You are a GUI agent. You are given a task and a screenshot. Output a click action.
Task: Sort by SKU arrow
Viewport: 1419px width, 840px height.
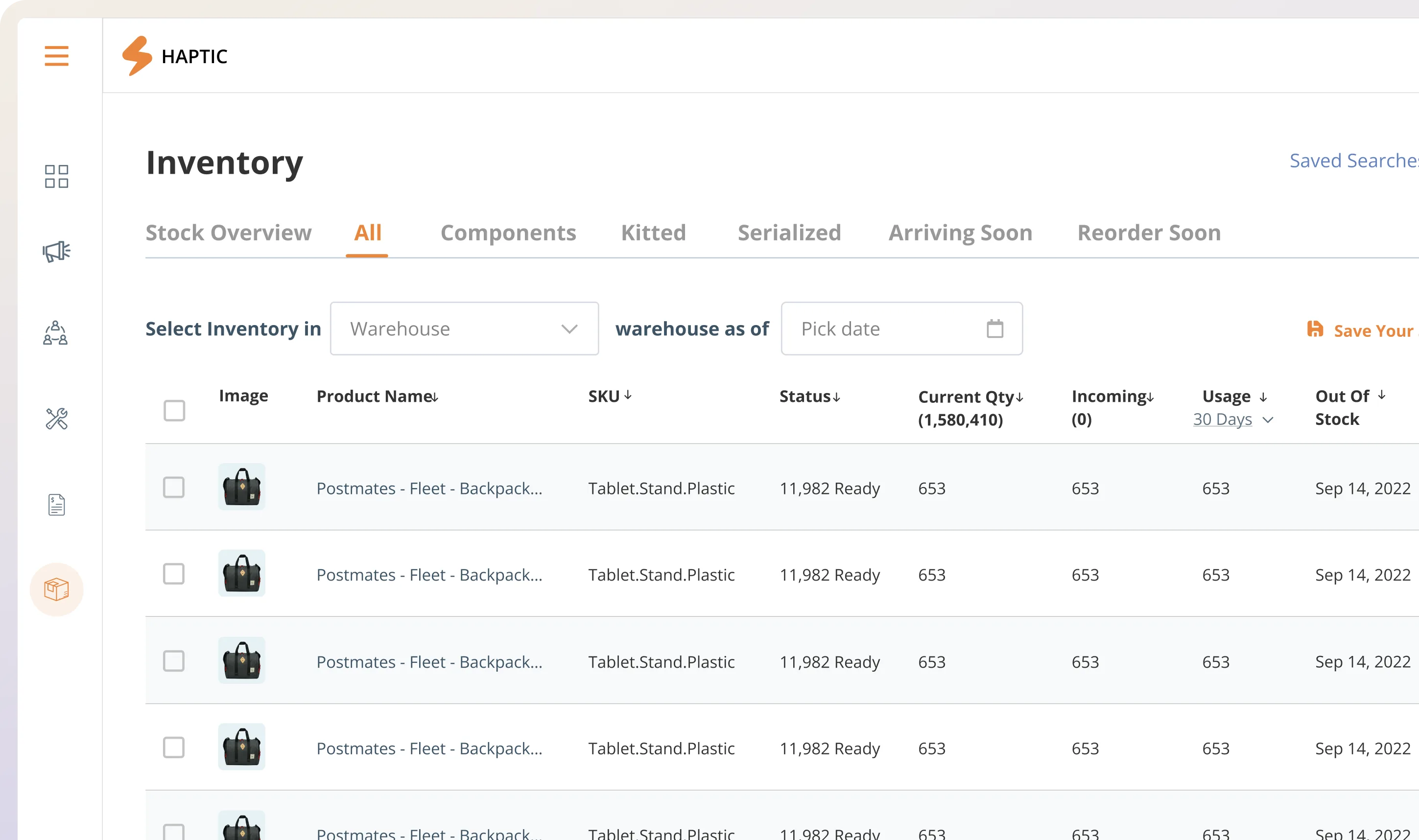(628, 395)
